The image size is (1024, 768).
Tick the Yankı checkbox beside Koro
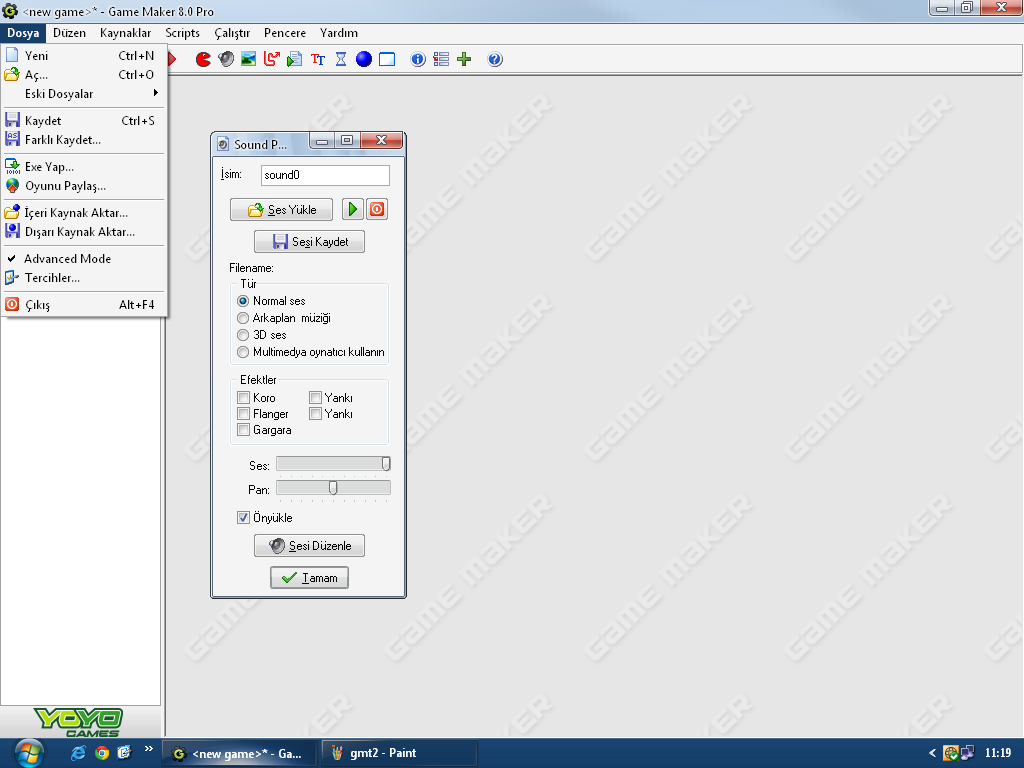point(315,398)
